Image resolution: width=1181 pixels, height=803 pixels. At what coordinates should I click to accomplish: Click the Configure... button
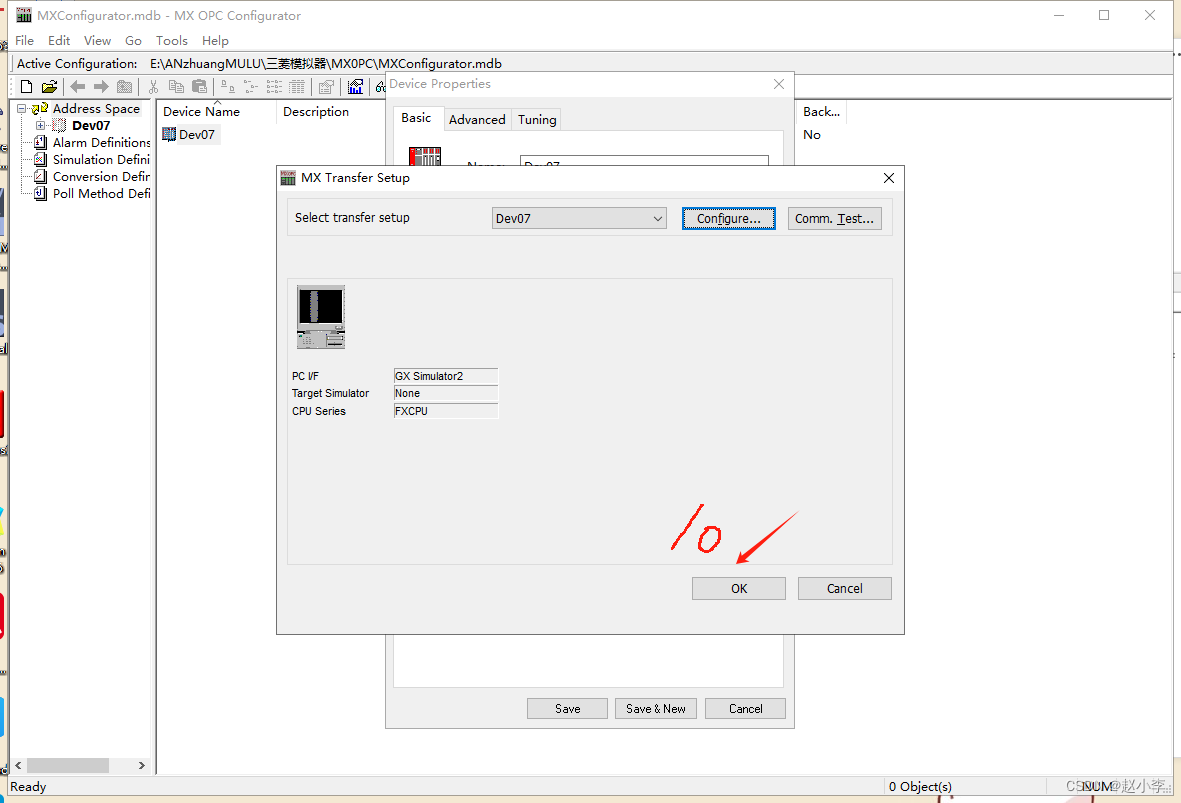(x=728, y=218)
